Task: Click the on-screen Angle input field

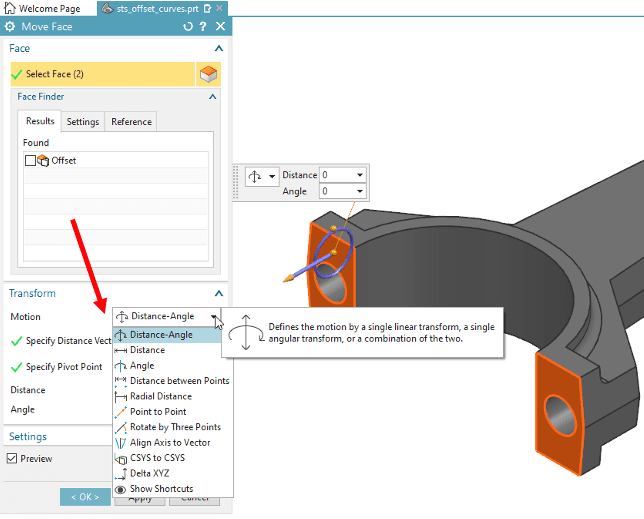Action: click(338, 191)
